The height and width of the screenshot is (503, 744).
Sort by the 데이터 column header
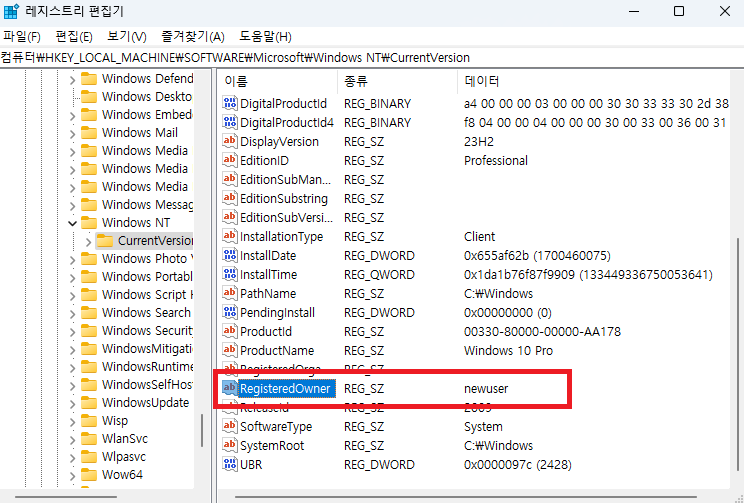(x=594, y=81)
